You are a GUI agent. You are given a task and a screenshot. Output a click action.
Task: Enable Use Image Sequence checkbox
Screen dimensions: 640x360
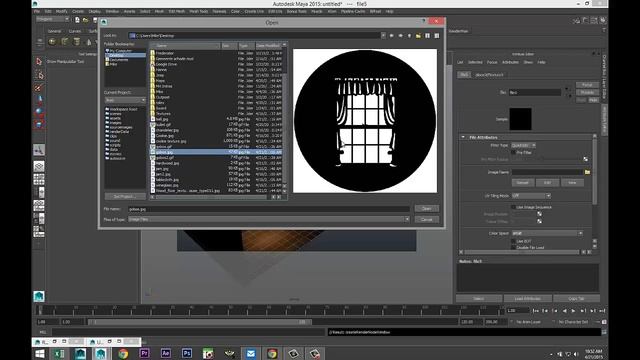(x=513, y=207)
